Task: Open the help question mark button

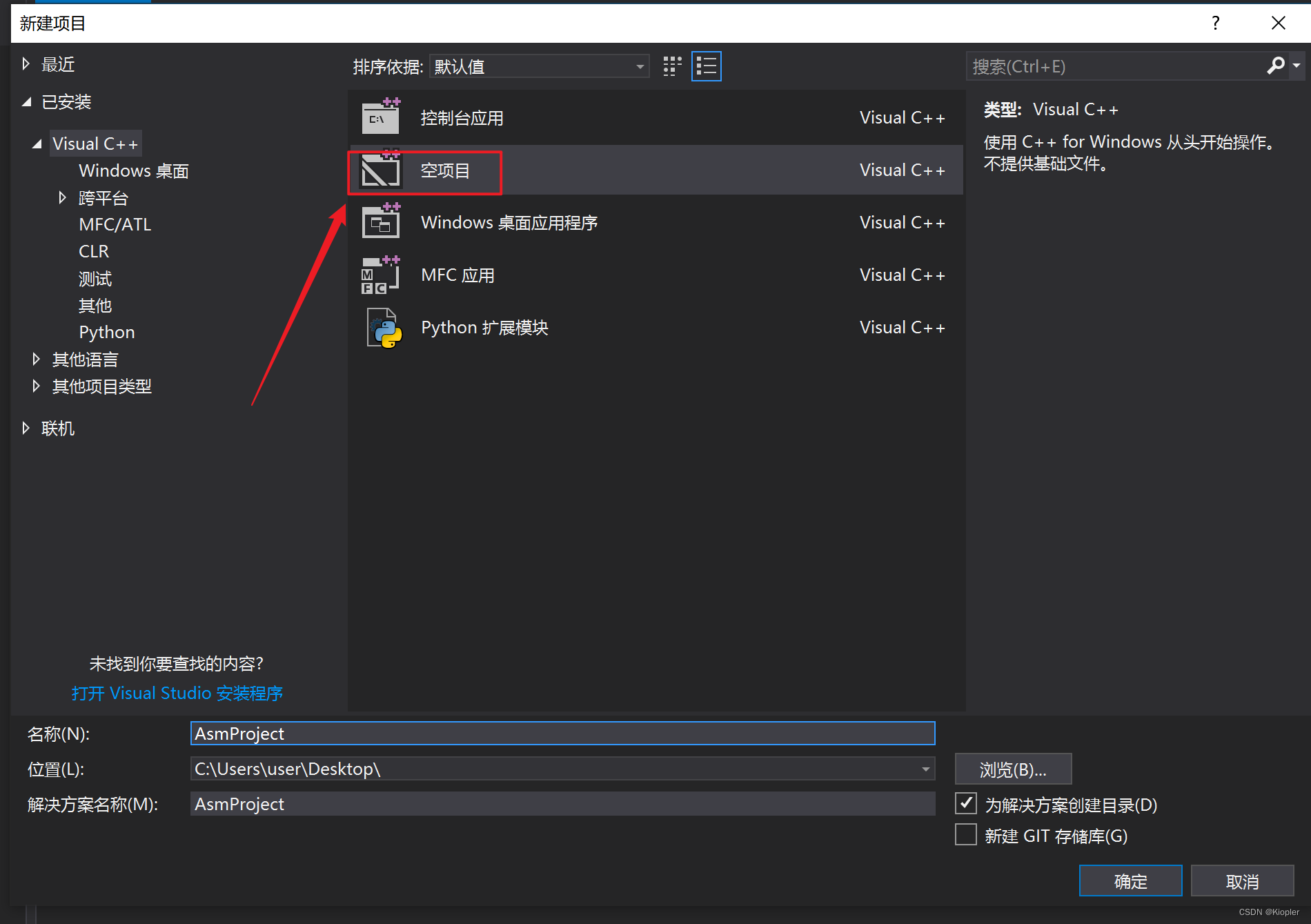Action: [x=1216, y=23]
